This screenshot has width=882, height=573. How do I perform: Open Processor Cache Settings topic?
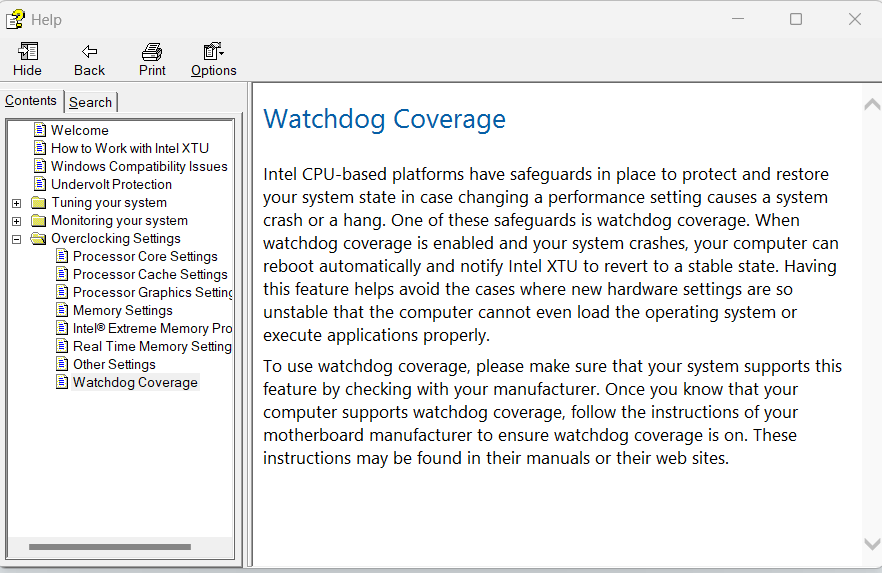click(150, 274)
